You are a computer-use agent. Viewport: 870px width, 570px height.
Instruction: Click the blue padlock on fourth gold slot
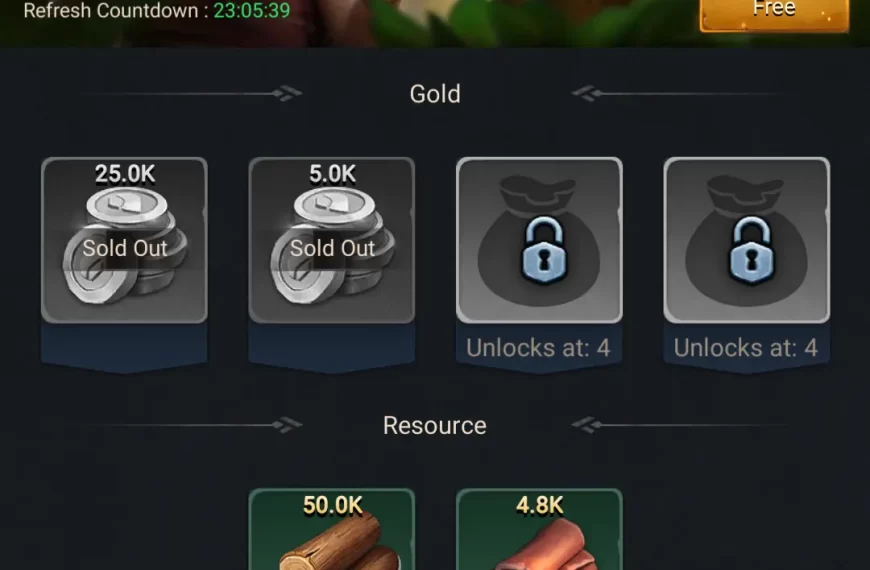pos(751,250)
